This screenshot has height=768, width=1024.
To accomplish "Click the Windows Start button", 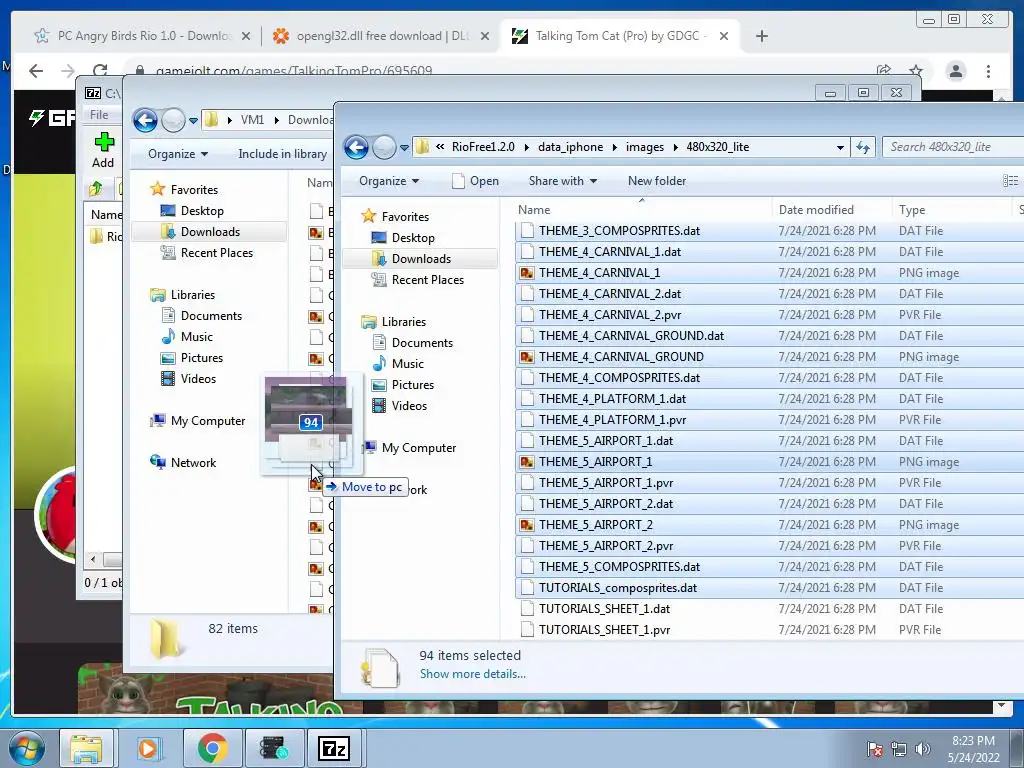I will (x=26, y=748).
